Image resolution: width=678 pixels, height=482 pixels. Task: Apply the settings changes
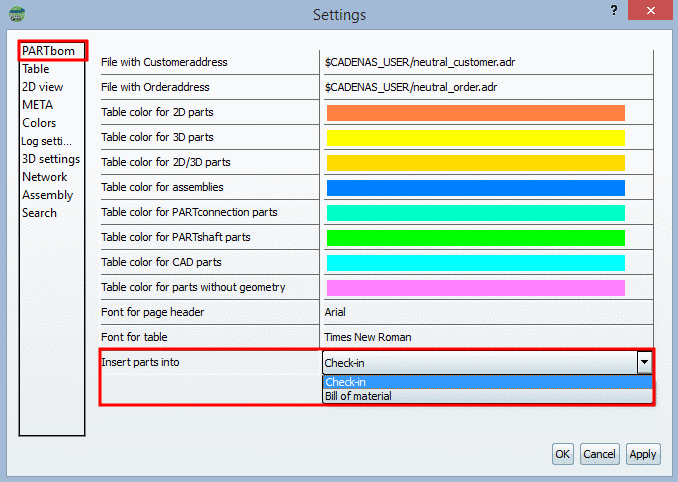pos(643,454)
